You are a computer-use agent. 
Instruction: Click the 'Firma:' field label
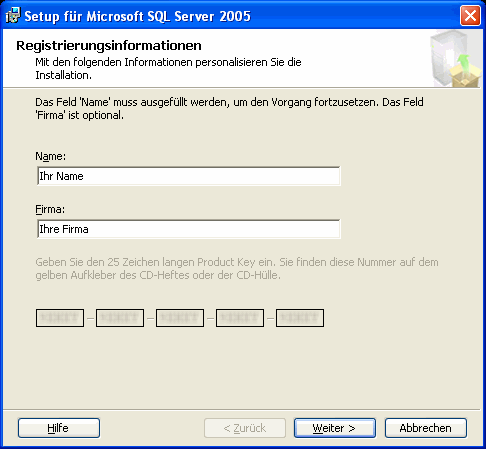50,209
